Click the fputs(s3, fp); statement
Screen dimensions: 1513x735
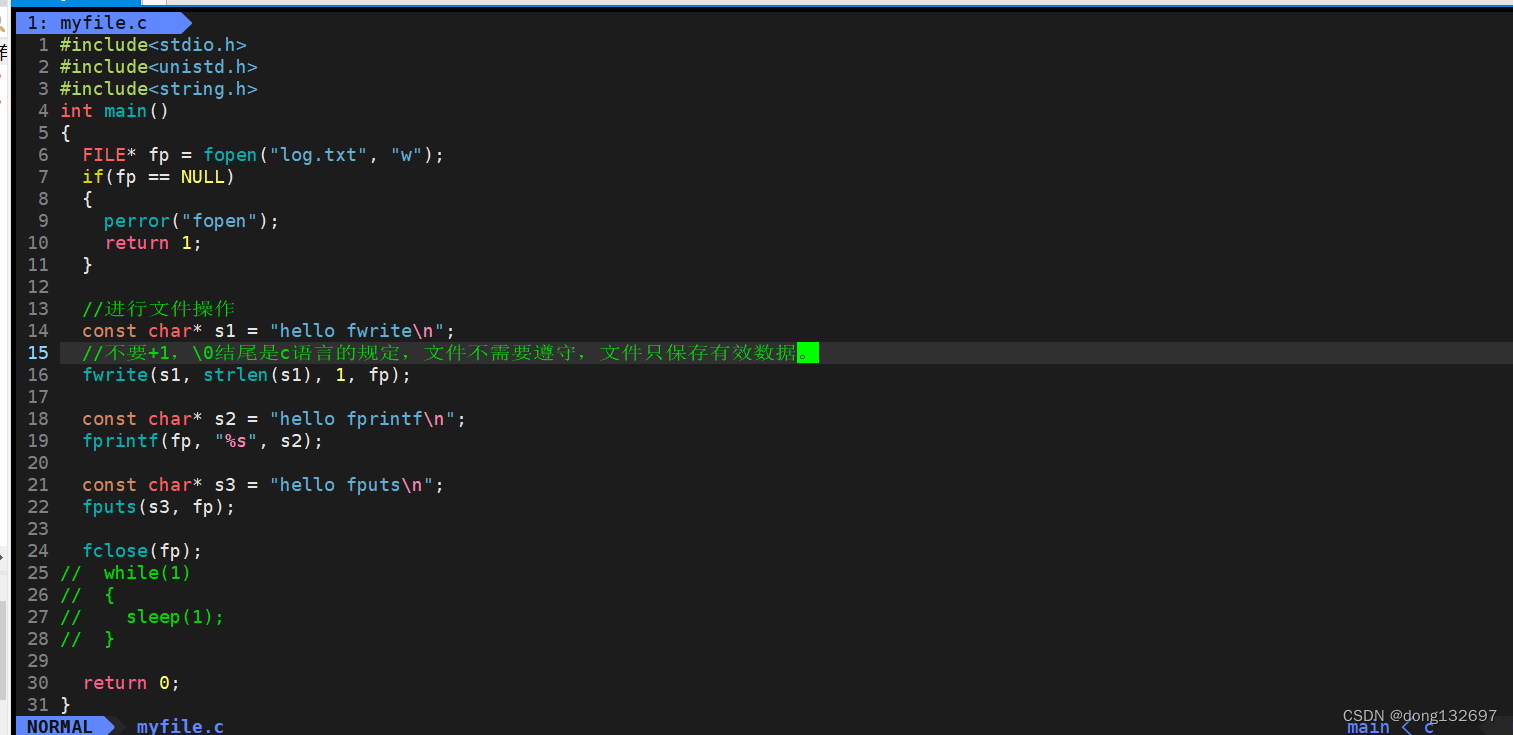[159, 507]
